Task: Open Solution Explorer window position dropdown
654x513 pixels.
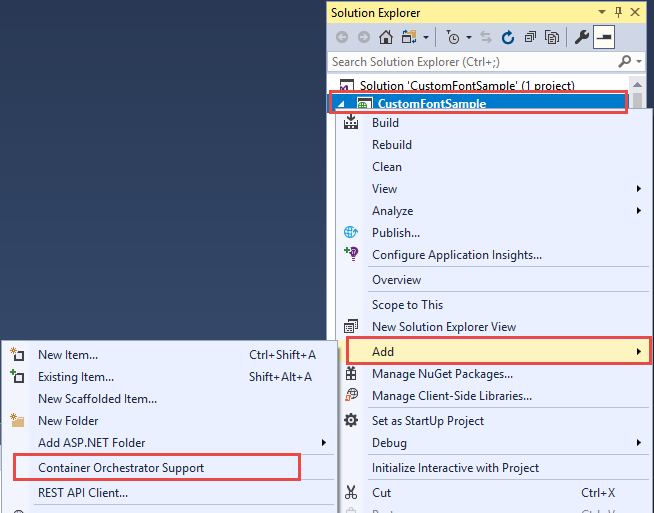Action: point(602,12)
